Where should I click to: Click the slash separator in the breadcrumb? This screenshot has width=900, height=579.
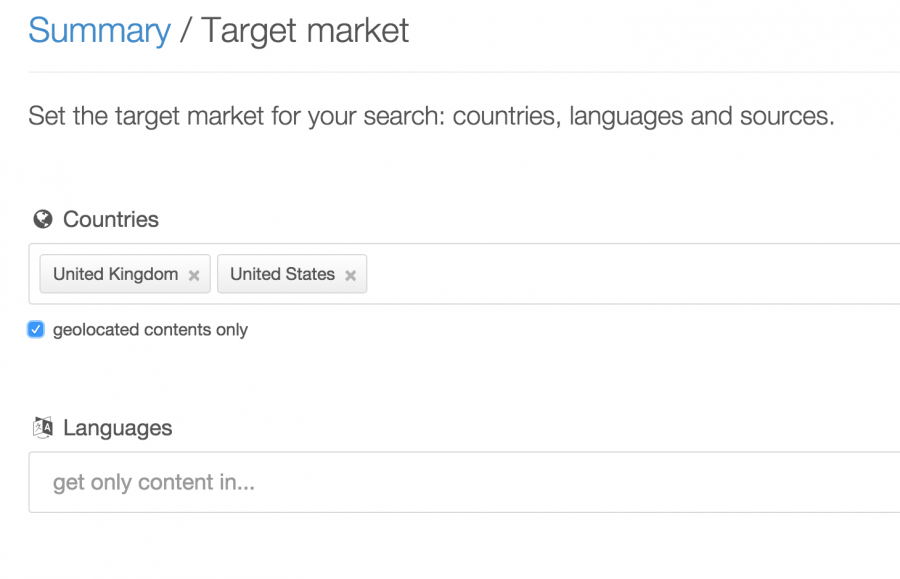185,30
